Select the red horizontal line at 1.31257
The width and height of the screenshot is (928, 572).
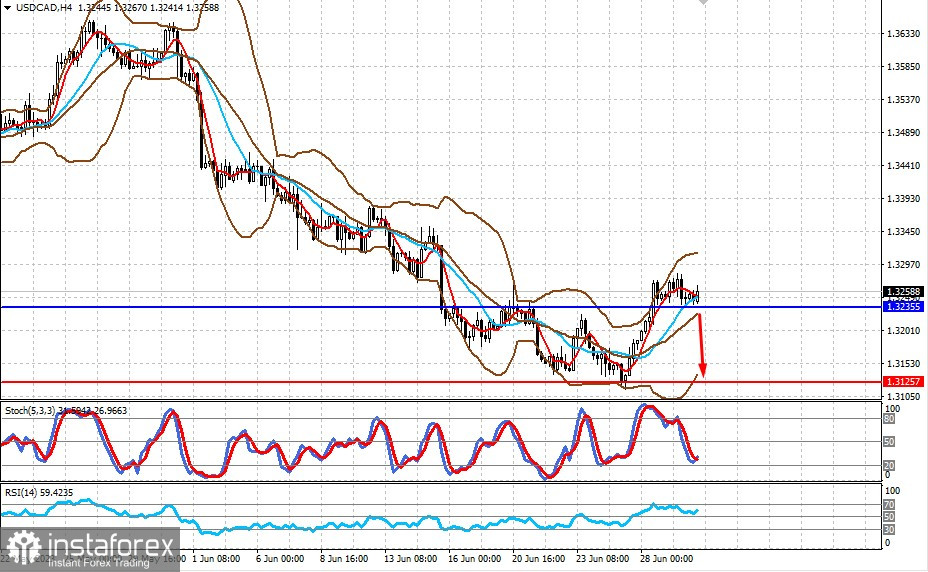[441, 382]
